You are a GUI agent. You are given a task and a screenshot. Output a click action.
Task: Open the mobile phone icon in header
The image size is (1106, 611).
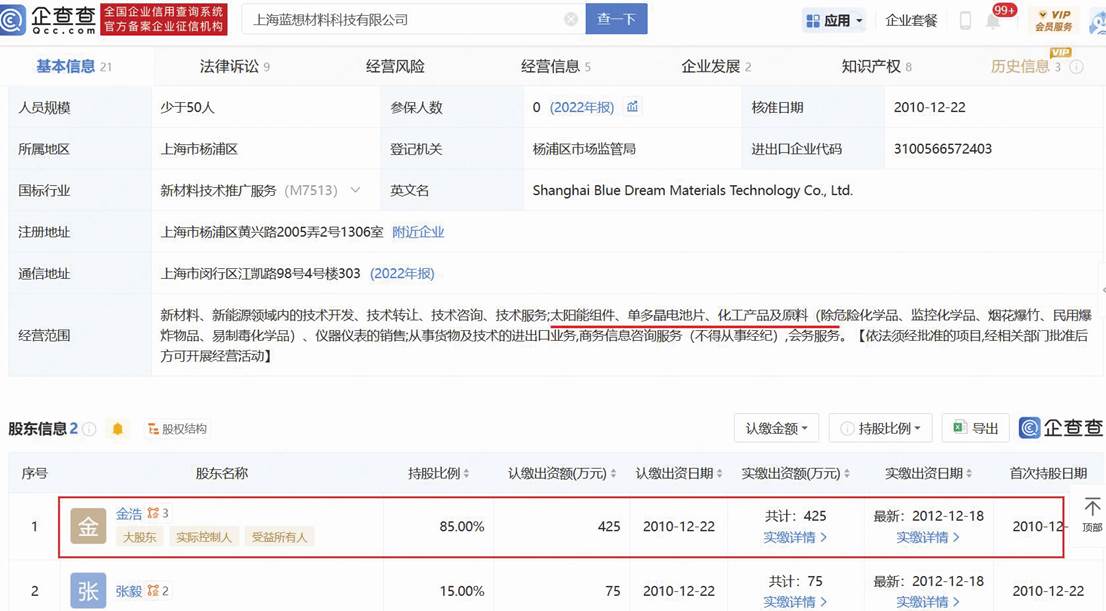[x=965, y=20]
